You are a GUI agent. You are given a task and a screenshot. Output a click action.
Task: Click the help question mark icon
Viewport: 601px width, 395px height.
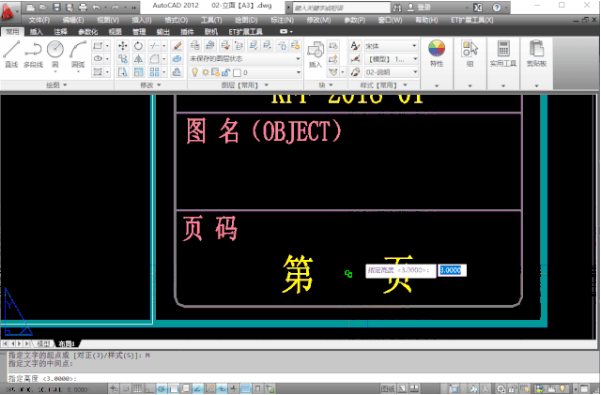click(x=497, y=7)
